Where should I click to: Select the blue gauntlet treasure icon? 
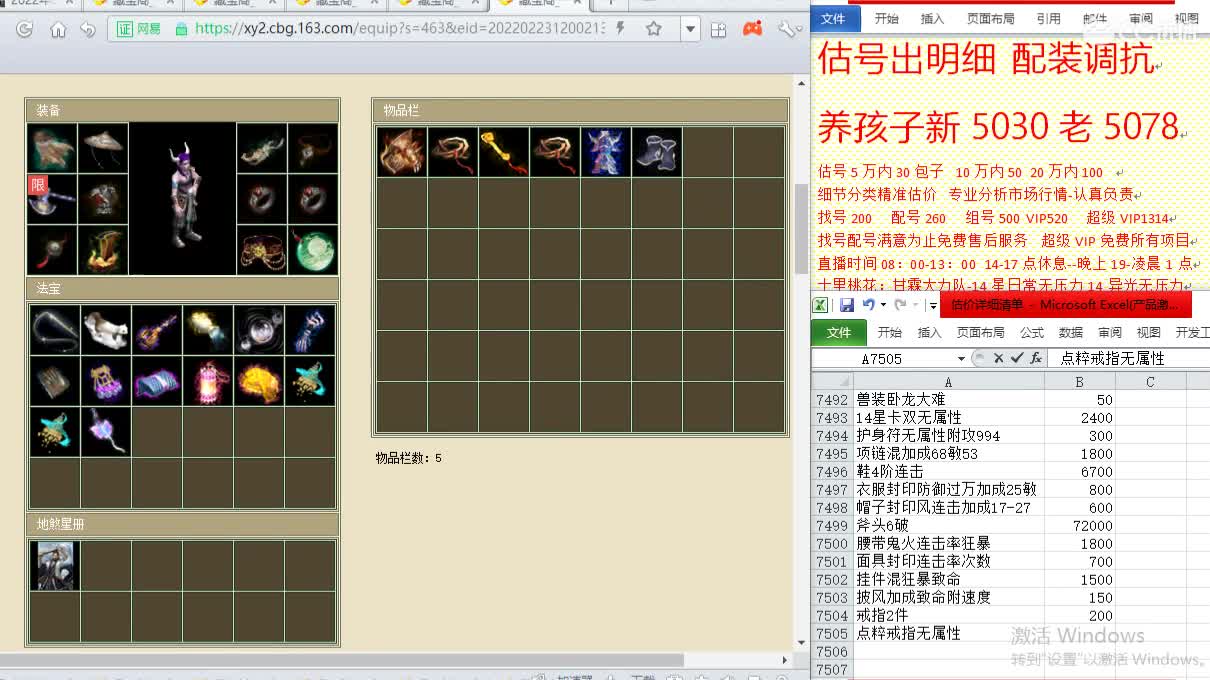tap(310, 330)
